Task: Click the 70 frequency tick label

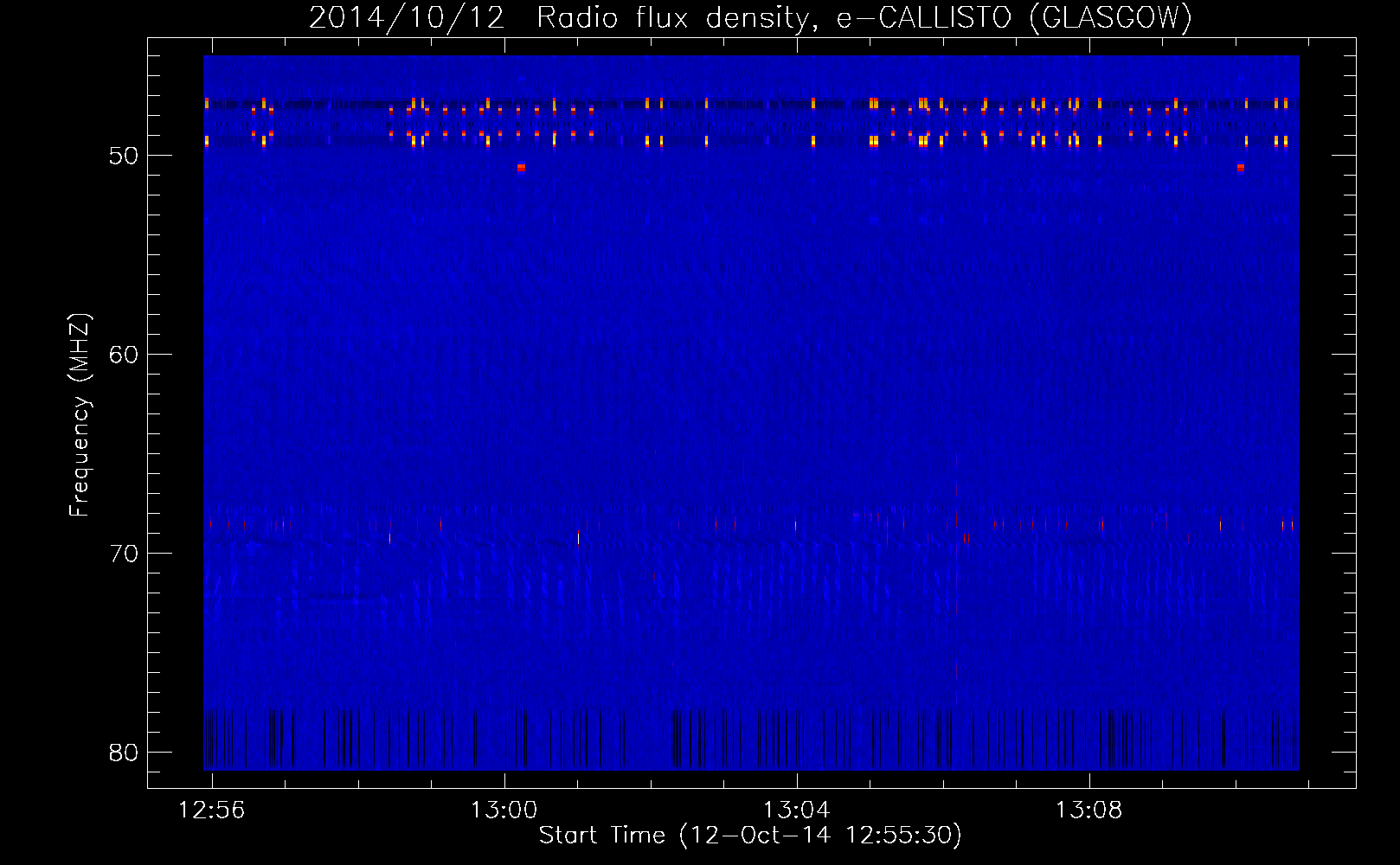Action: tap(124, 554)
